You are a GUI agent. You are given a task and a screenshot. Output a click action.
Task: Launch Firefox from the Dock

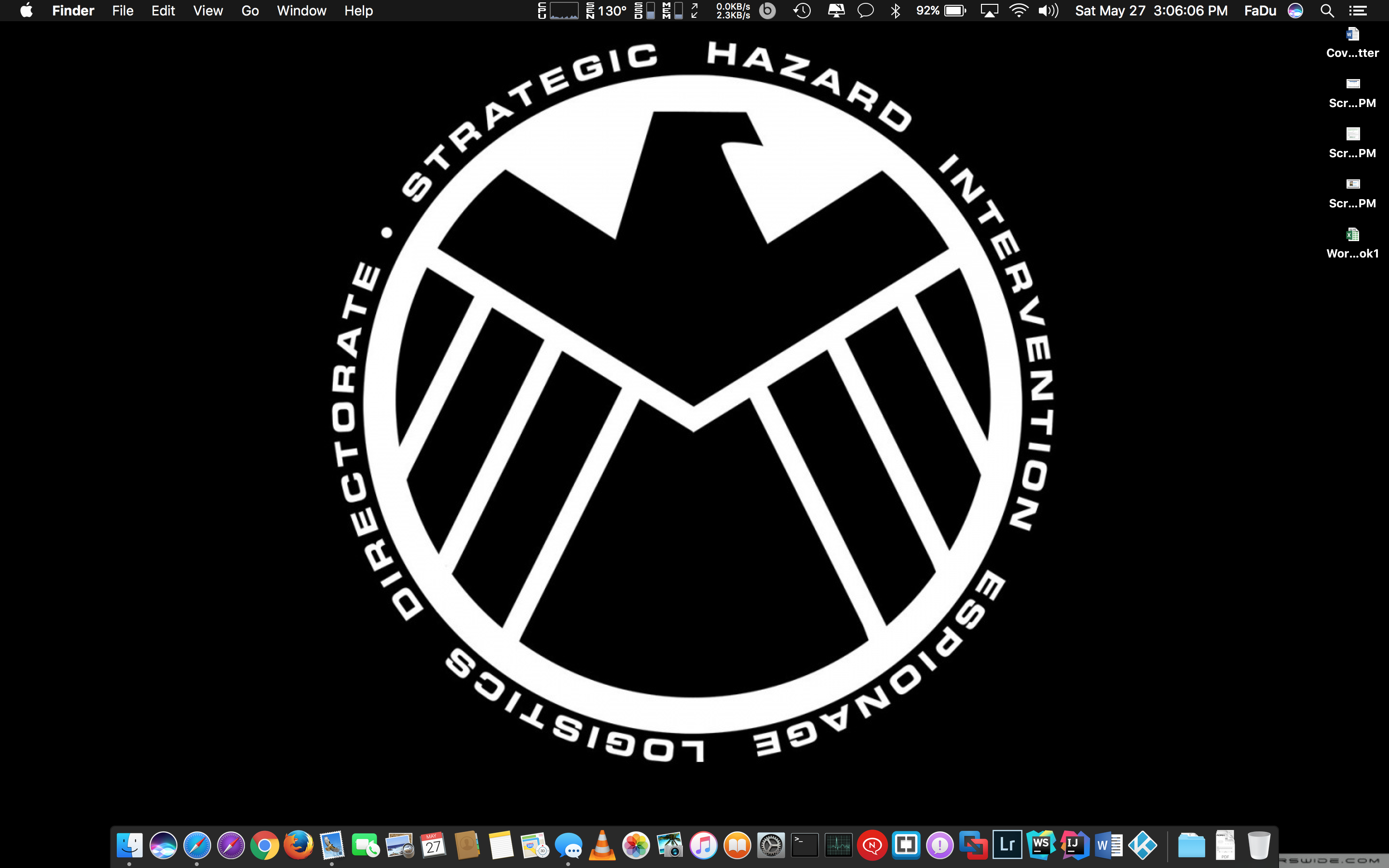pyautogui.click(x=299, y=845)
